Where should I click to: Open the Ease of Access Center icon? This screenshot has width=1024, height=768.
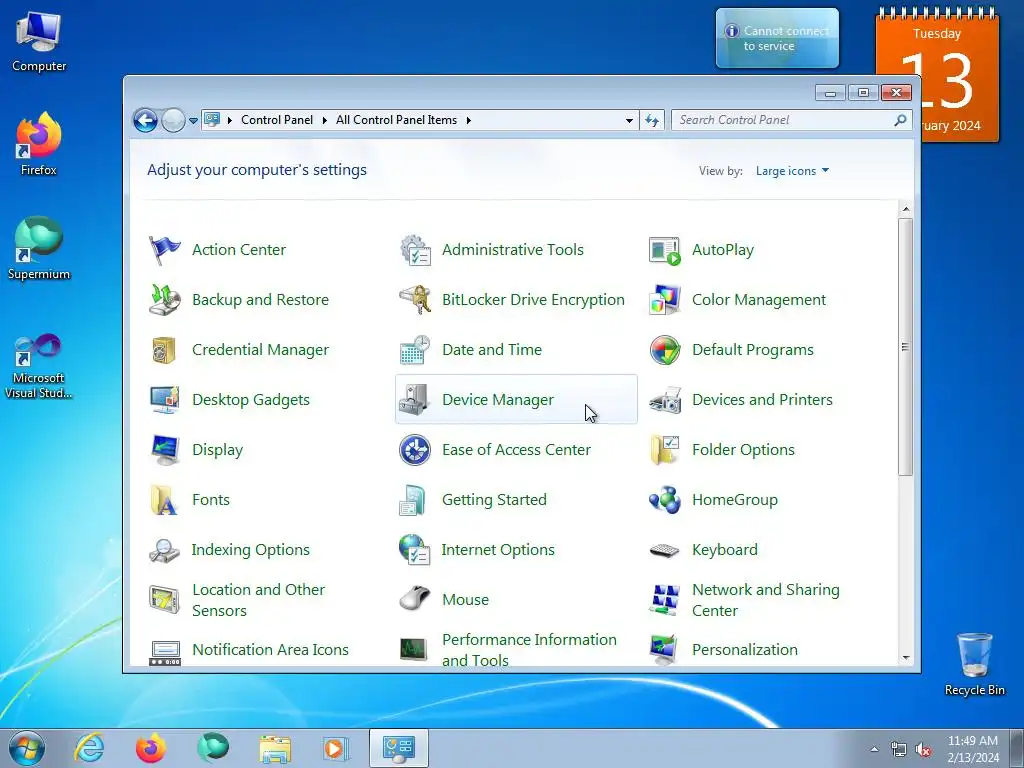point(415,450)
